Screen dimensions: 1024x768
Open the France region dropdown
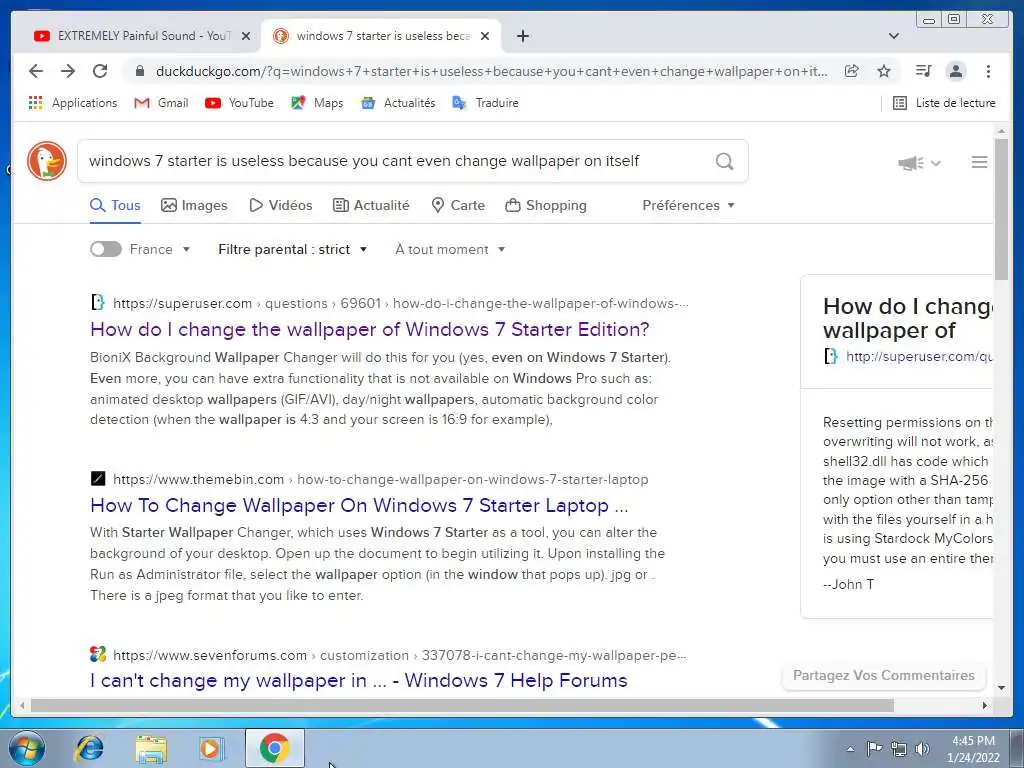(159, 249)
